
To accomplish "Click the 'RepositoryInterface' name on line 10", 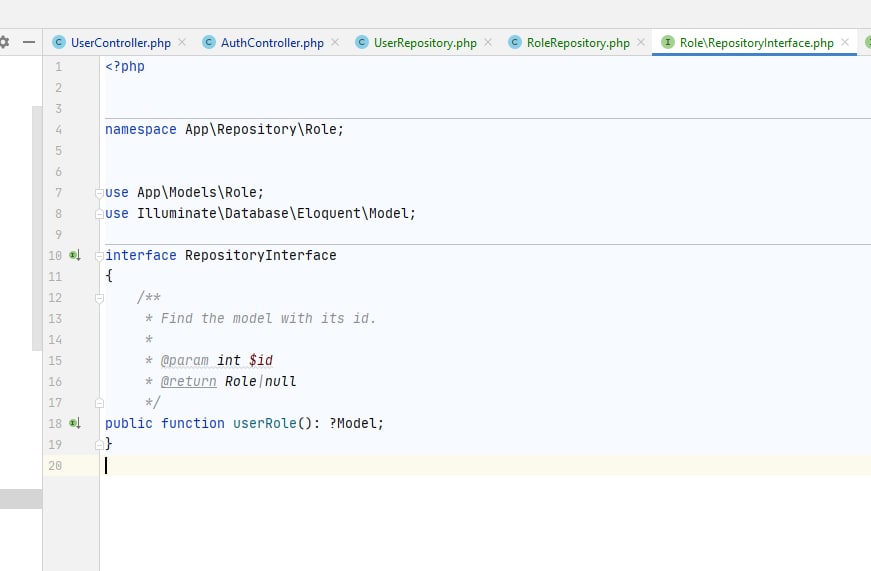I will point(261,256).
